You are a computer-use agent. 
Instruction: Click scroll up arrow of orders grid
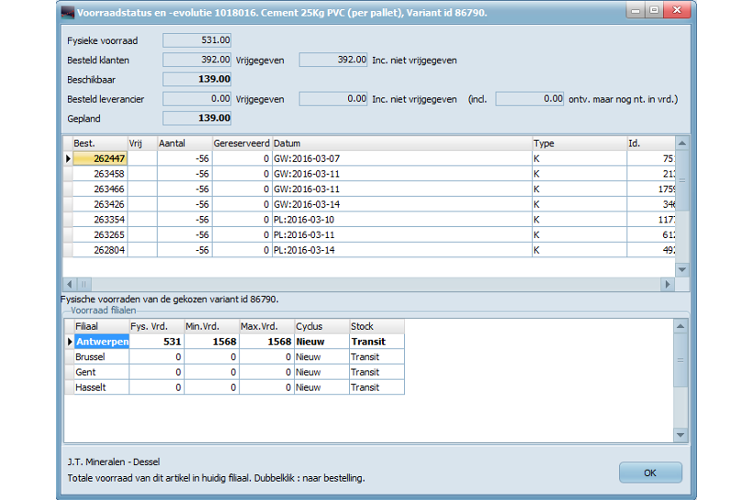682,144
